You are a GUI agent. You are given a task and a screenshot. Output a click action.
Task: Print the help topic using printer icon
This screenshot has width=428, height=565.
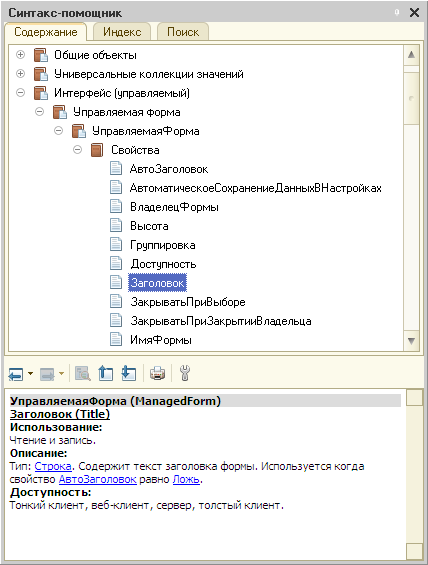pos(157,373)
